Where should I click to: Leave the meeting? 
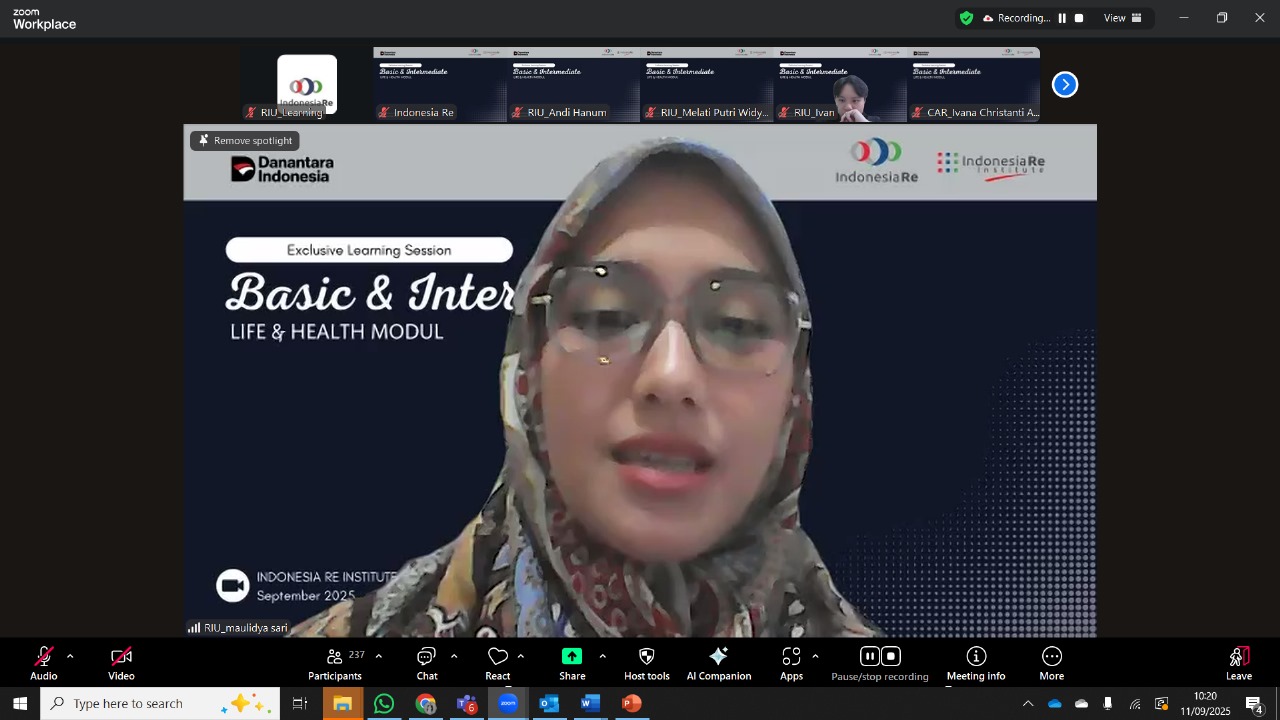pos(1239,663)
